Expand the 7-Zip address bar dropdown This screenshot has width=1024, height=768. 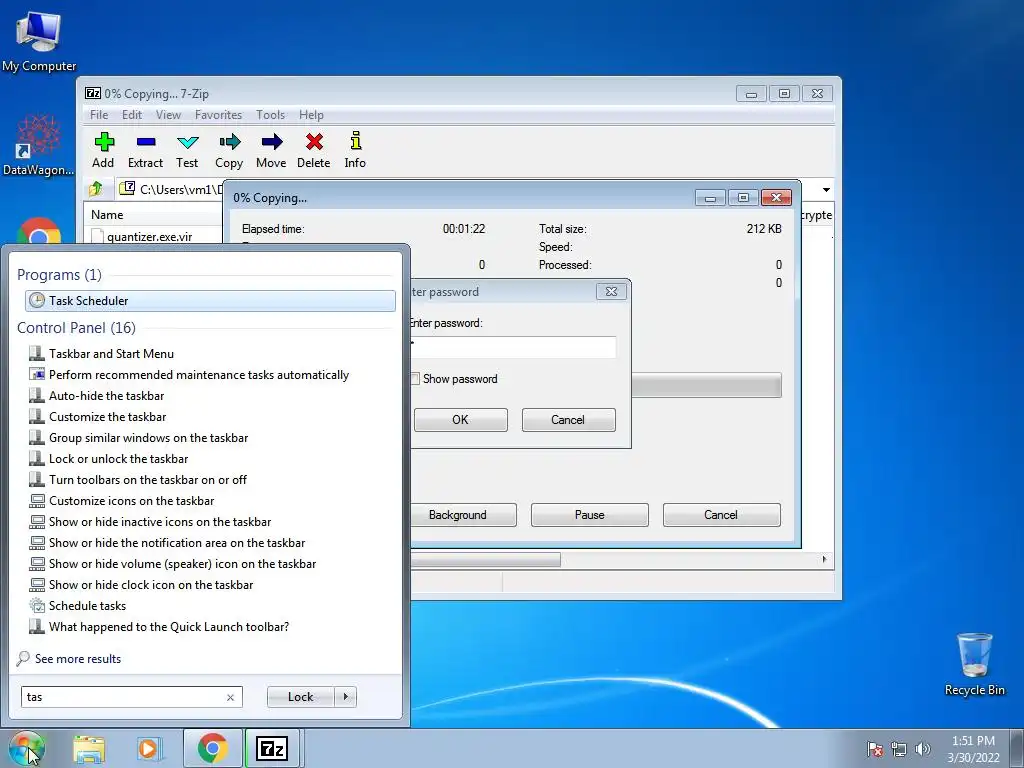pyautogui.click(x=826, y=190)
